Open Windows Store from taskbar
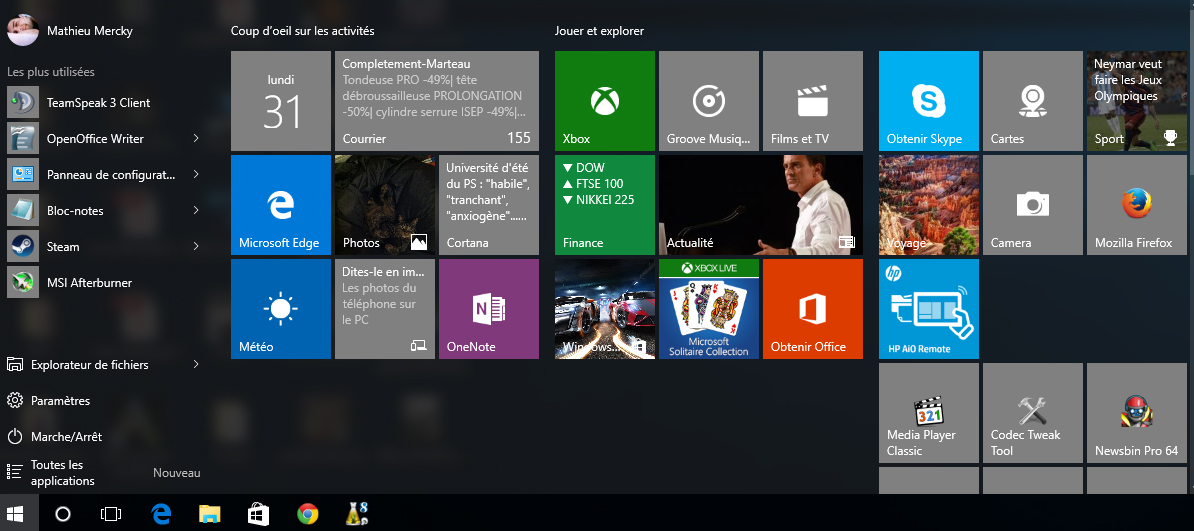The image size is (1194, 531). pyautogui.click(x=259, y=514)
